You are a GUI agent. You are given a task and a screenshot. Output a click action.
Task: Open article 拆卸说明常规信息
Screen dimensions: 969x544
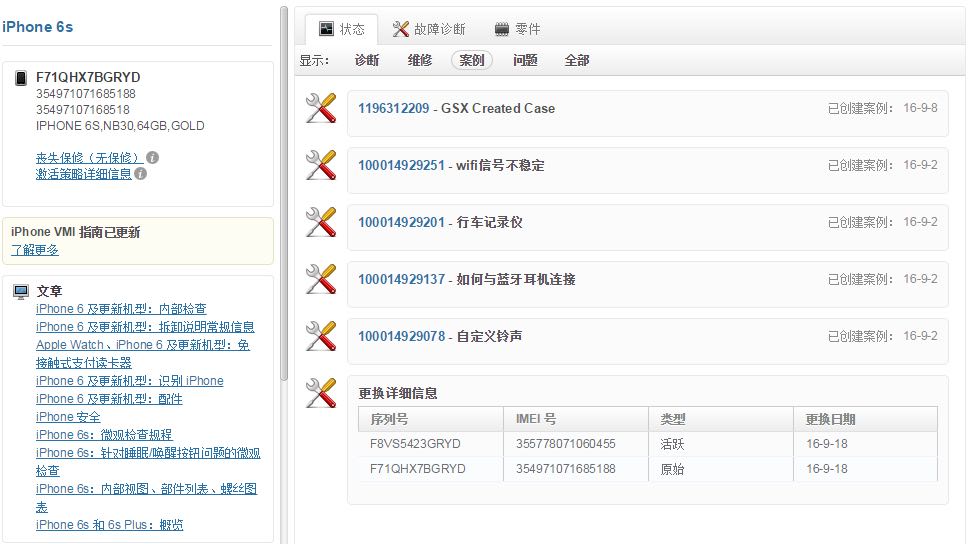[x=145, y=326]
